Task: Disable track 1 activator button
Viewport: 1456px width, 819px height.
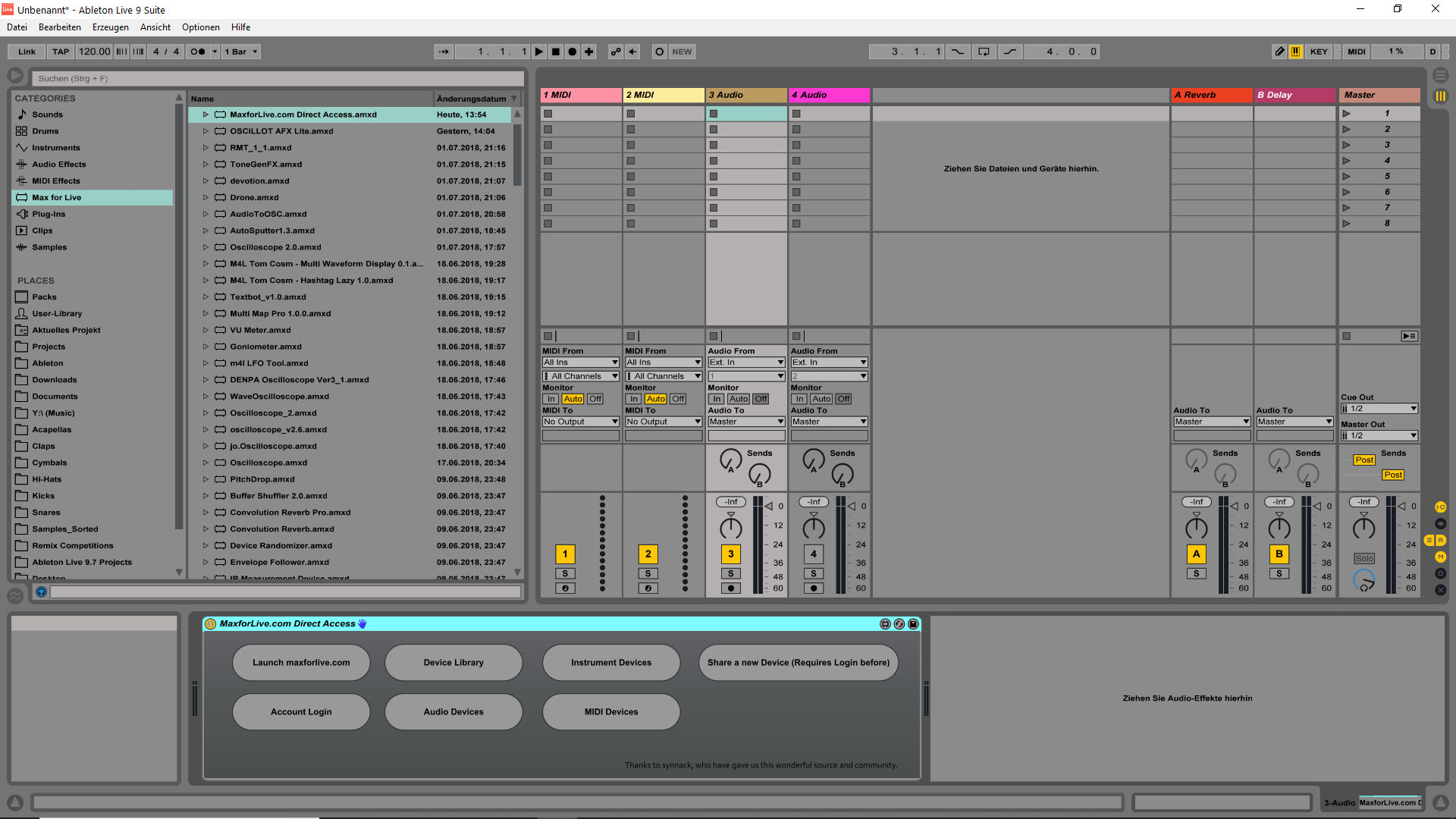Action: point(565,554)
